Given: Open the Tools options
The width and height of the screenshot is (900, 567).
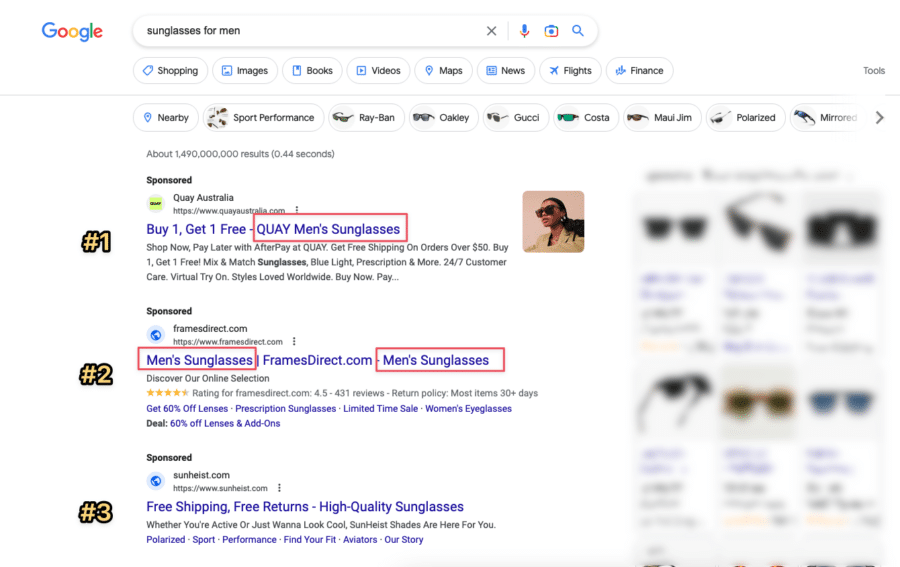Looking at the screenshot, I should (874, 71).
